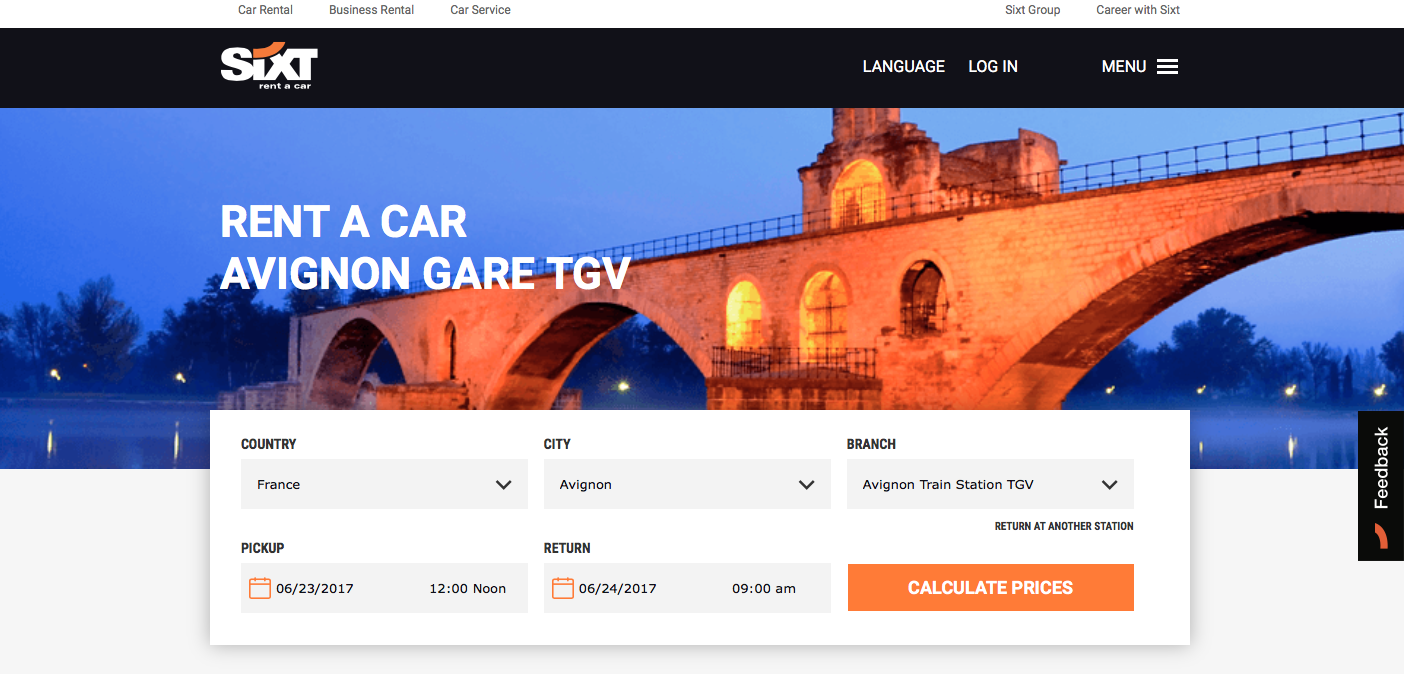Click the BRANCH field label
Image resolution: width=1404 pixels, height=674 pixels.
coord(871,444)
